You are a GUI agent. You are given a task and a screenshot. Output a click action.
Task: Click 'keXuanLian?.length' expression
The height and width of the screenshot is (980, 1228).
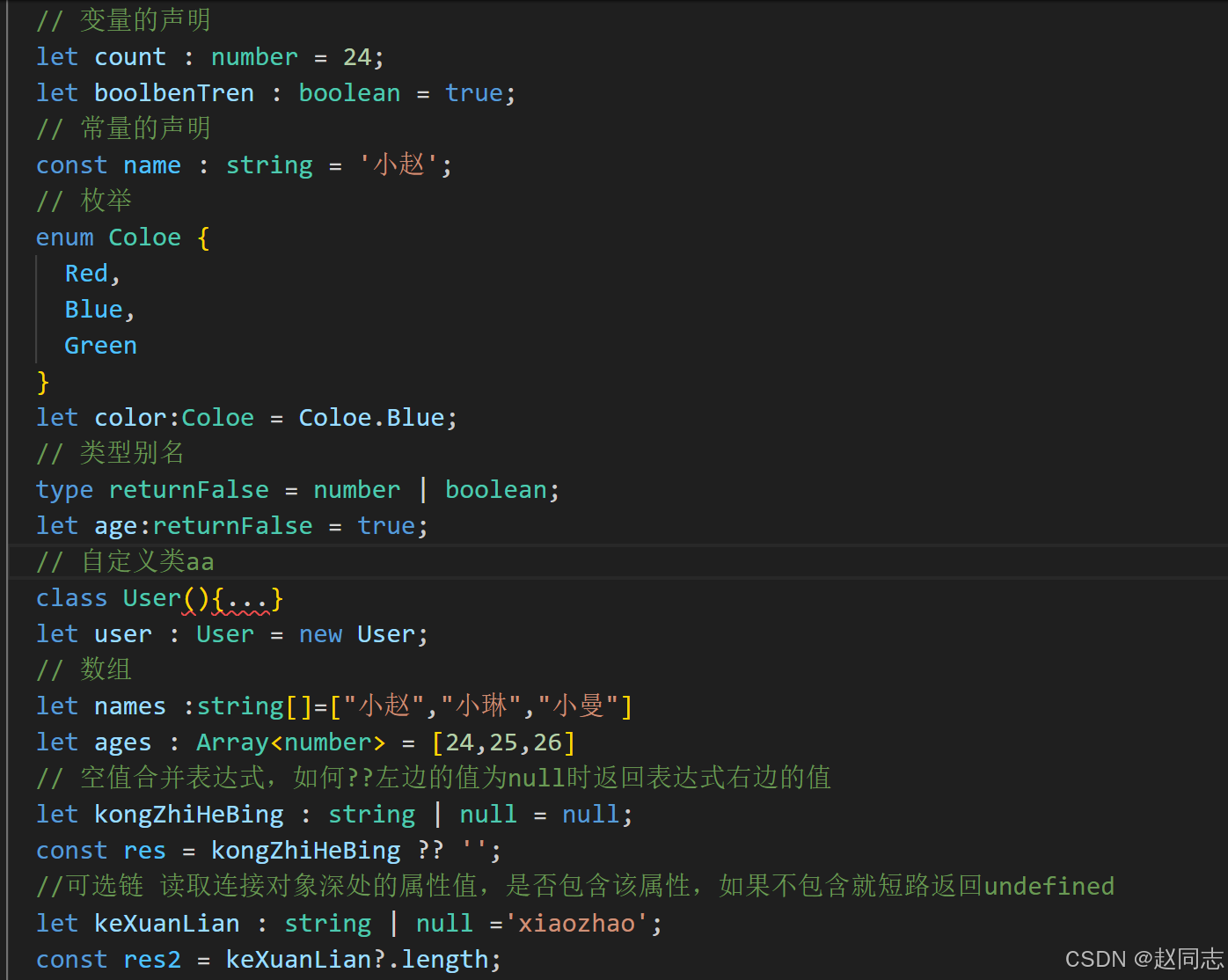pos(357,960)
